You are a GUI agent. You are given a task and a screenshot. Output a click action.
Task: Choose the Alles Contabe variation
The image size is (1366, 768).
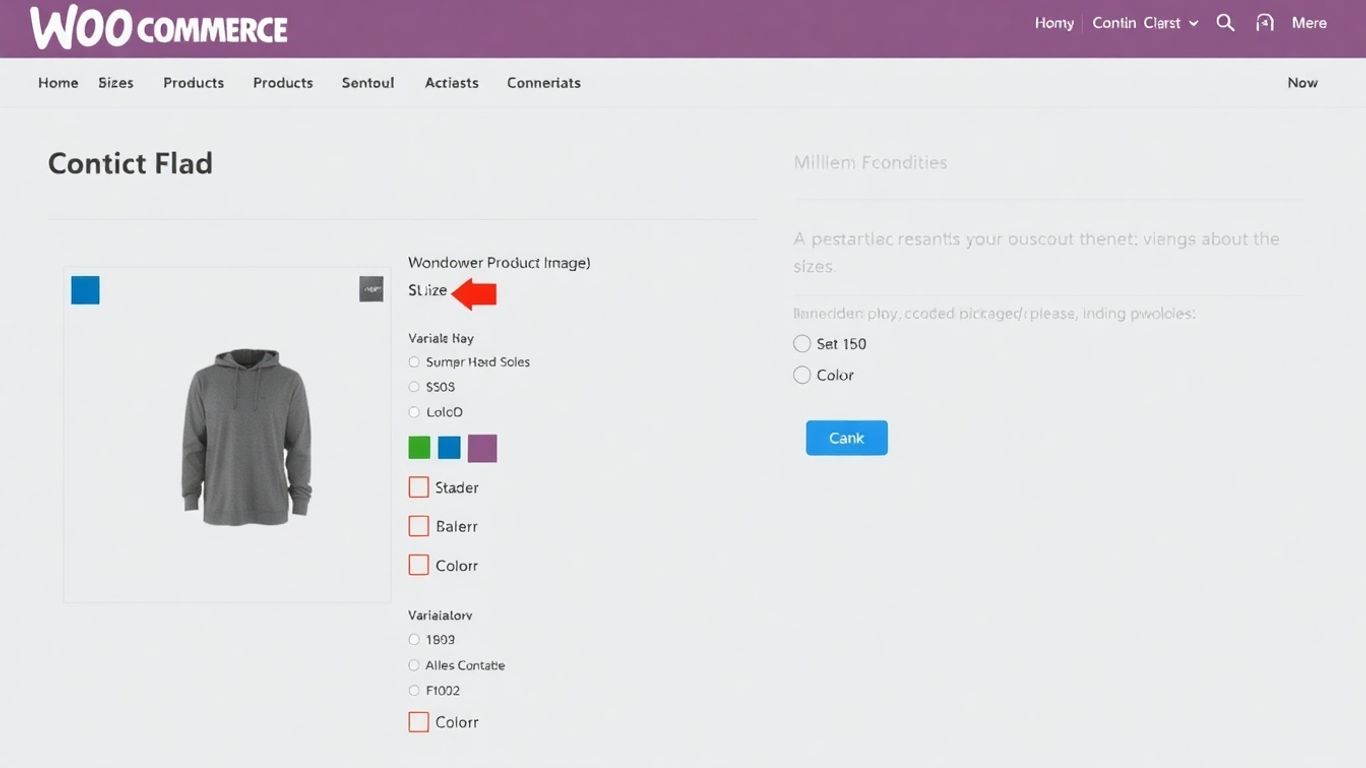[x=413, y=664]
